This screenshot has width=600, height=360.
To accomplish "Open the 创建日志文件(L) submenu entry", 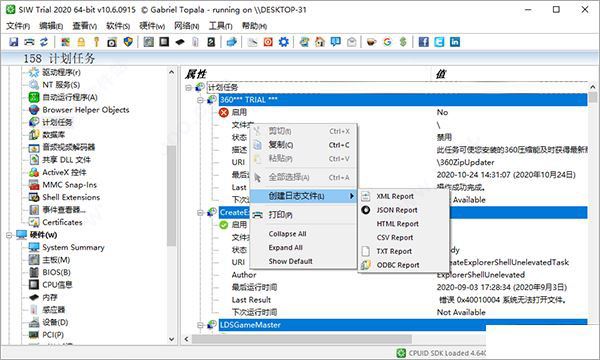I will point(303,196).
